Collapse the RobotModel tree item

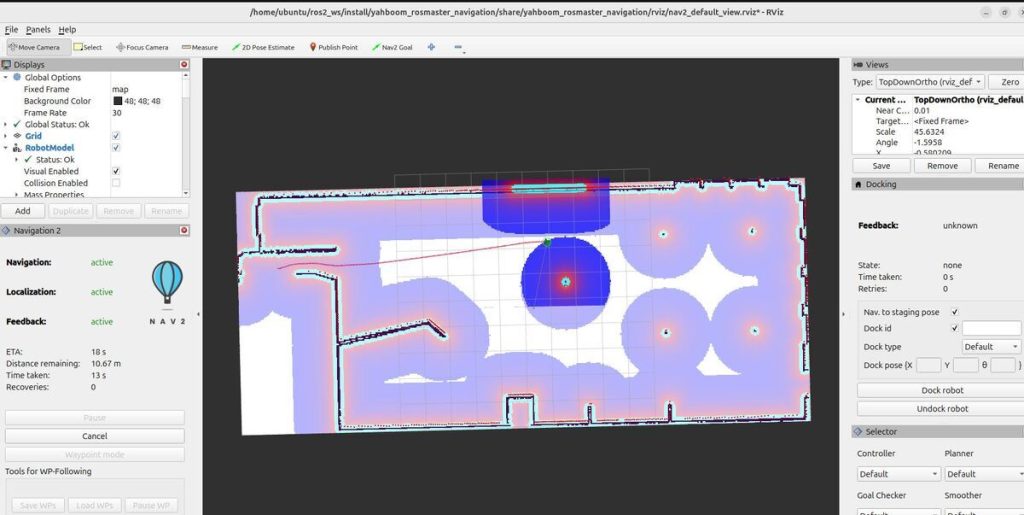pos(6,148)
